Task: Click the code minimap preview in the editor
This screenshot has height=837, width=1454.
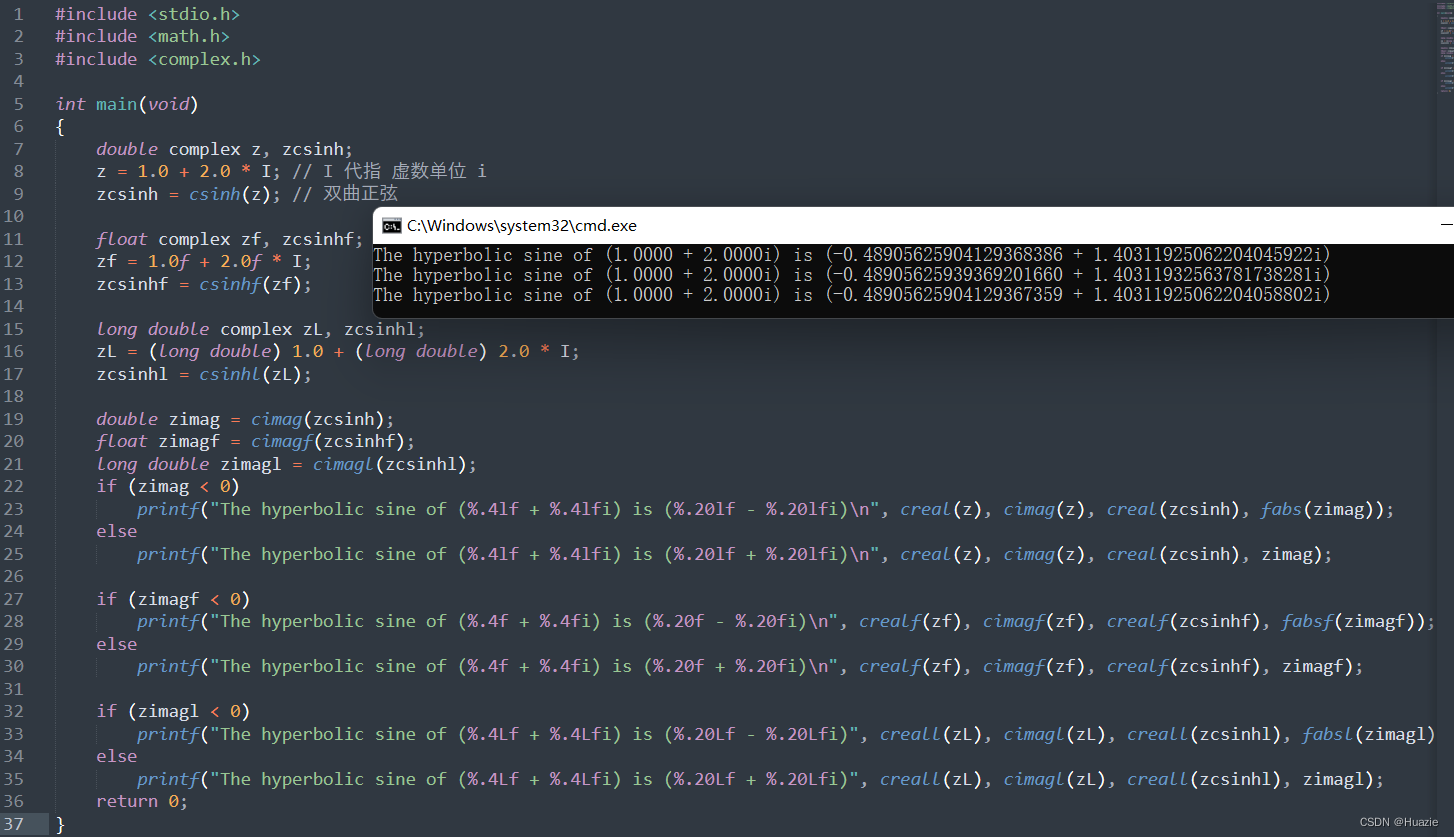Action: point(1446,48)
